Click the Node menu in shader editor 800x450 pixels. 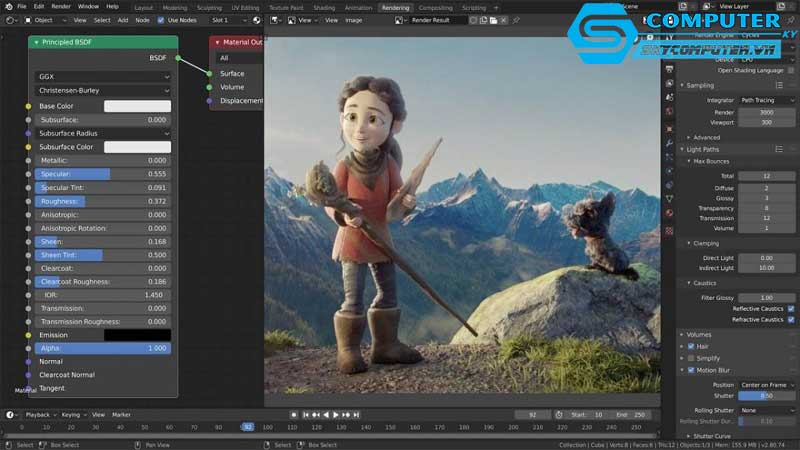[x=141, y=20]
